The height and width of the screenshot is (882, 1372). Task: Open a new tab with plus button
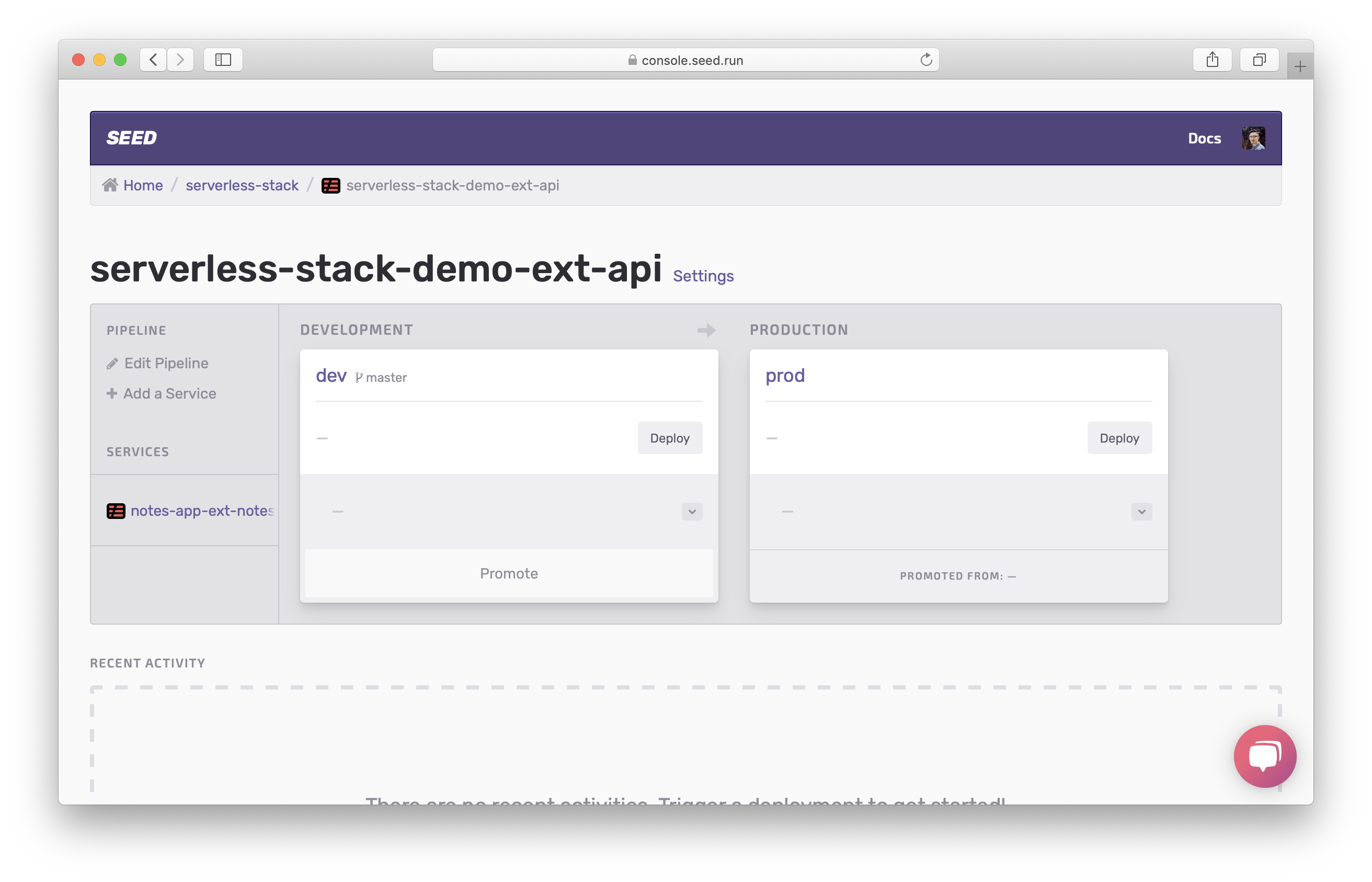[x=1299, y=67]
